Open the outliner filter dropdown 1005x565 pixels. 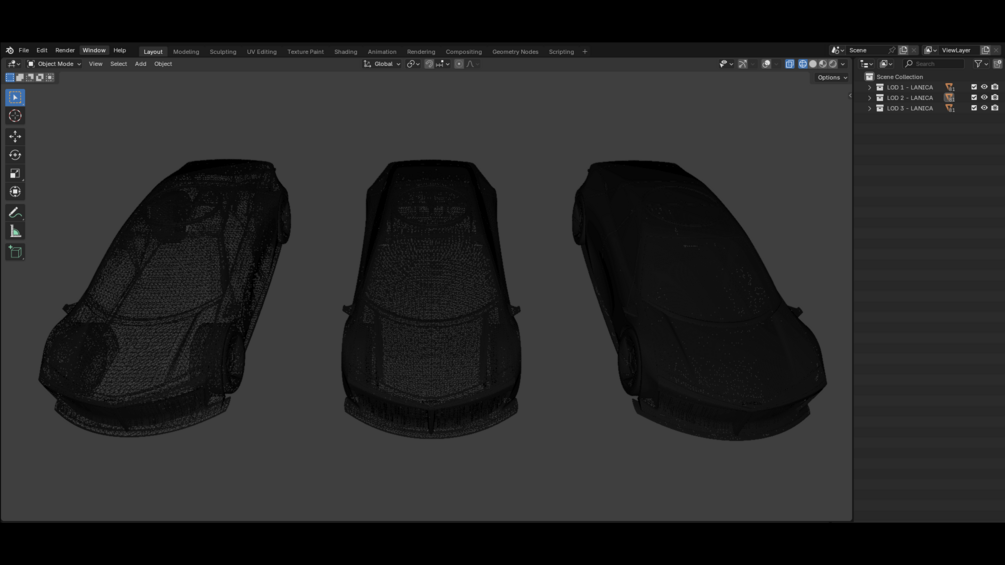point(981,64)
